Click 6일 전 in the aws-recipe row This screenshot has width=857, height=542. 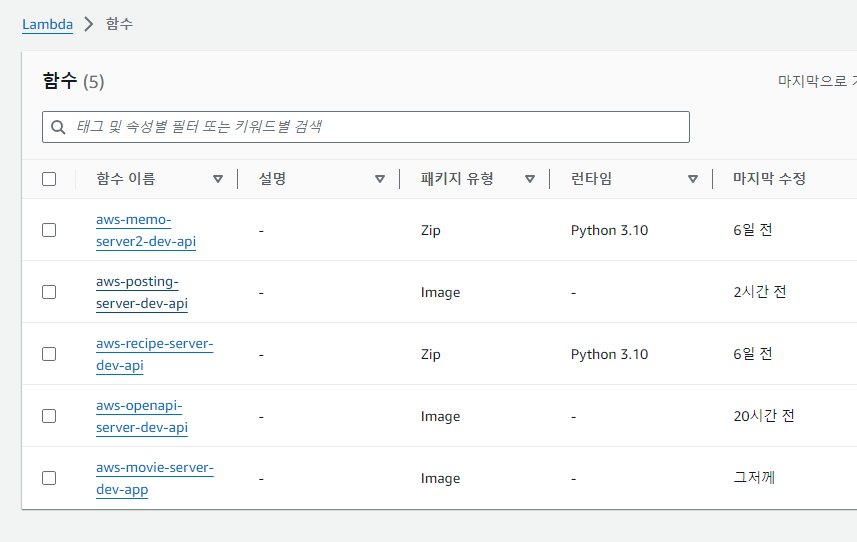click(753, 354)
